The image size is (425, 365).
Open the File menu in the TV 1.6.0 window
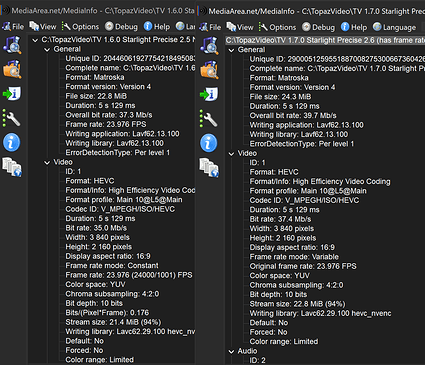13,26
